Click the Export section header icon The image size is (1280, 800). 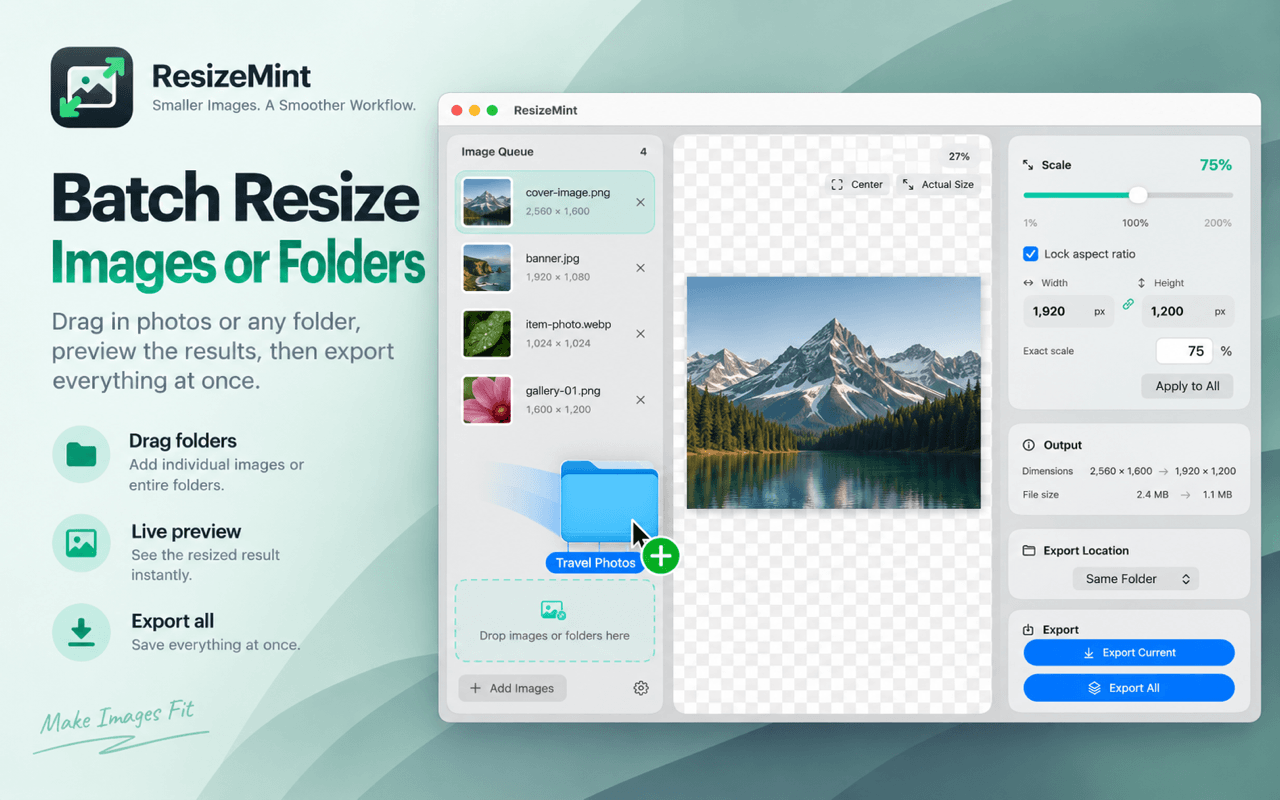[1029, 630]
